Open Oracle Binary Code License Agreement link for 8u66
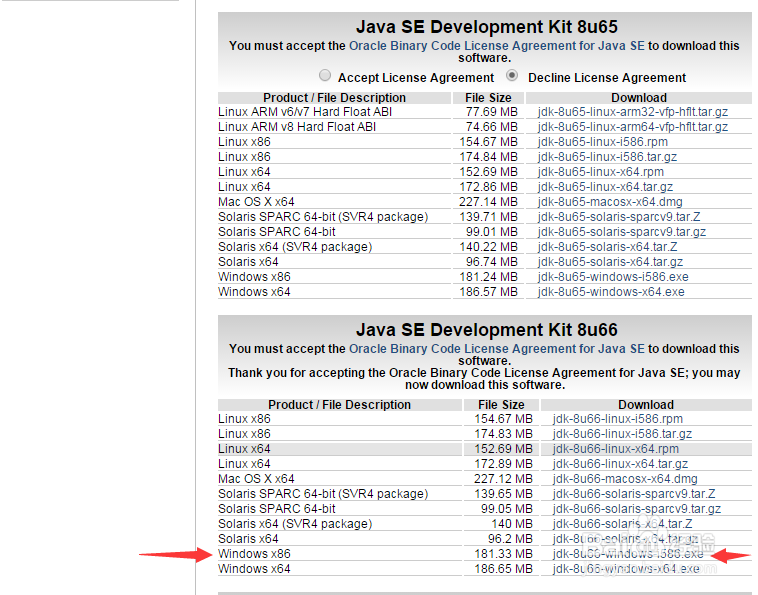Screen dimensions: 758x595 [x=496, y=349]
